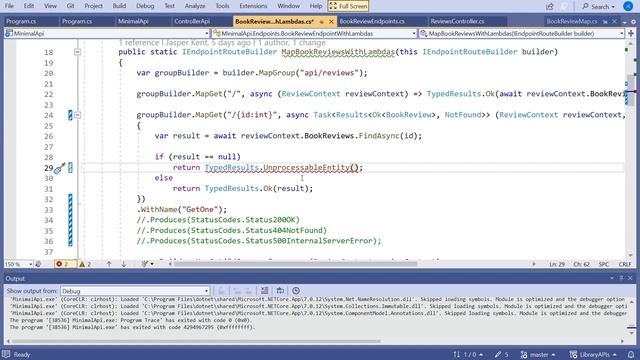Switch to the second Program.cs tab
The image size is (640, 360).
point(77,21)
